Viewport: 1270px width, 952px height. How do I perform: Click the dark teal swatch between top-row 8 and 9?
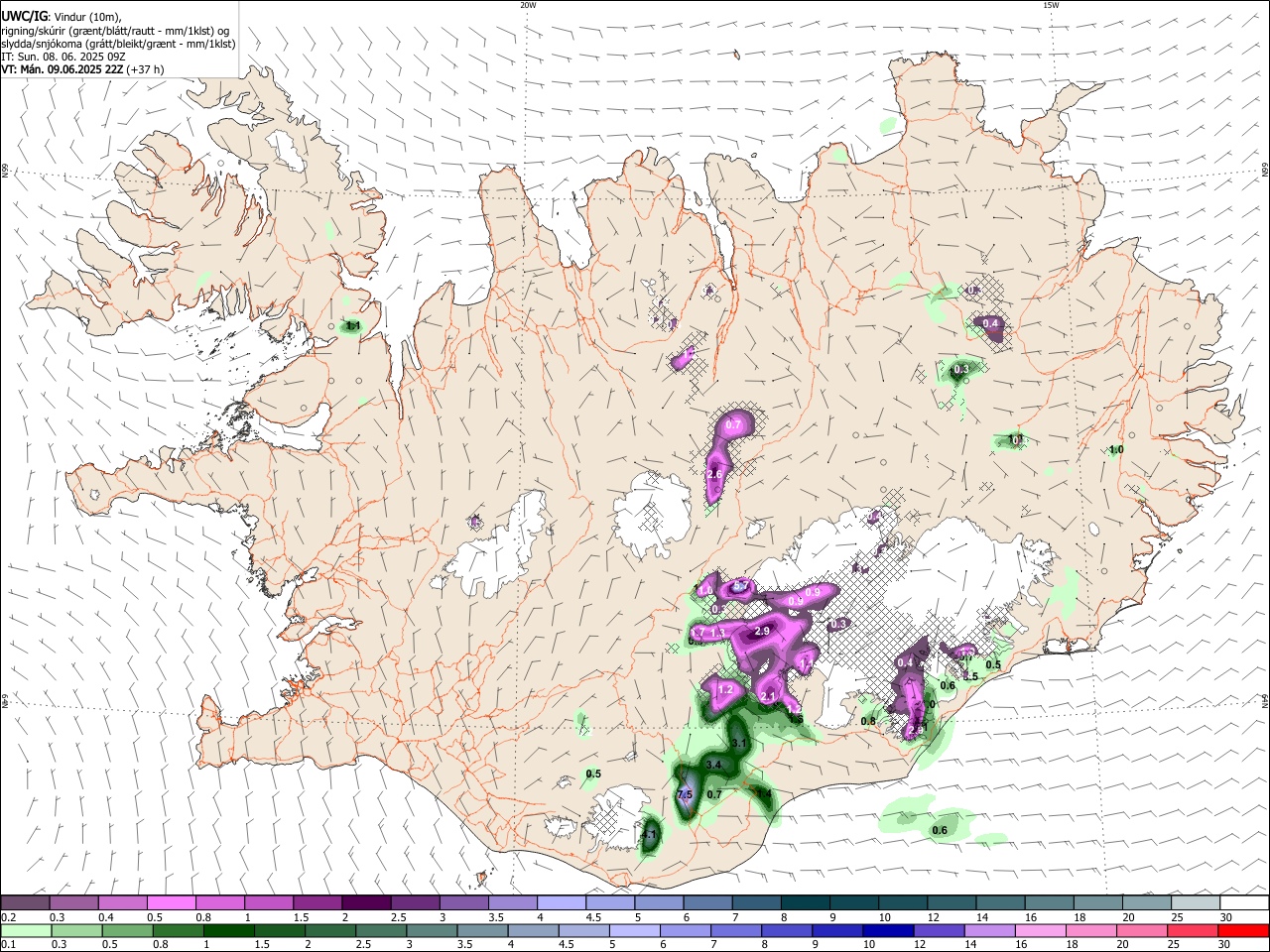click(805, 902)
